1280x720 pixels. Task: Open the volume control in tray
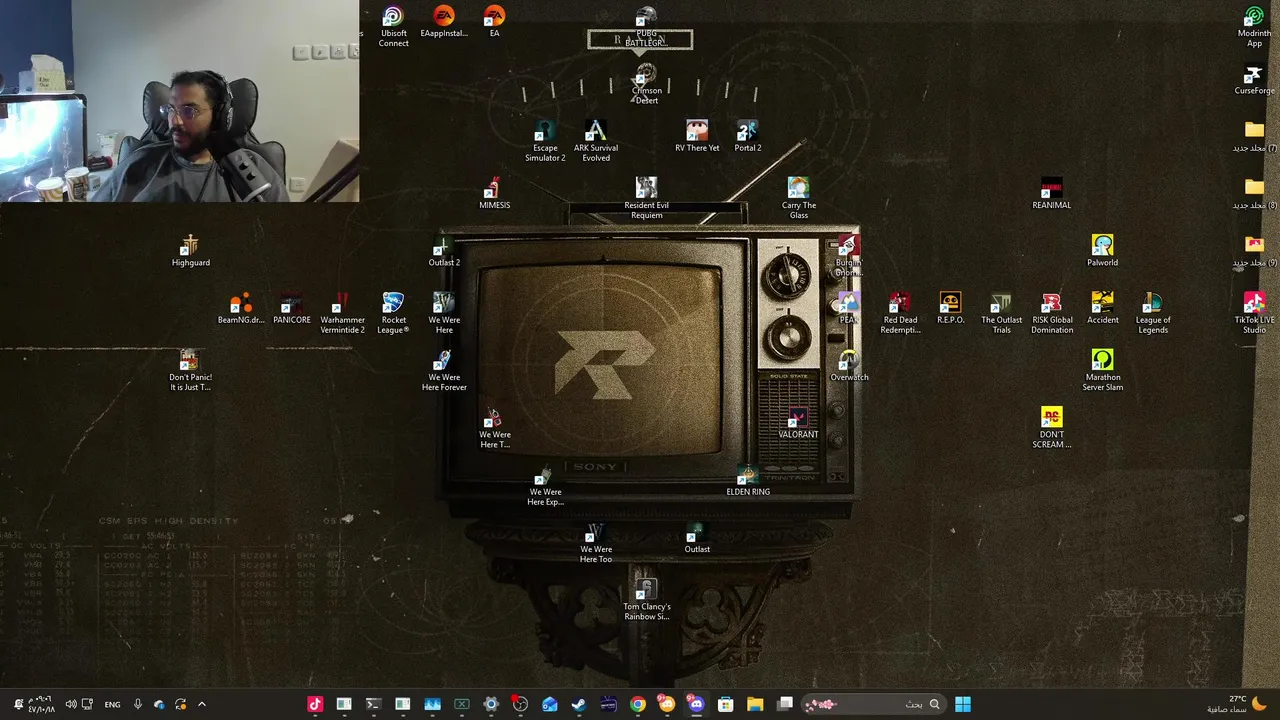click(71, 704)
